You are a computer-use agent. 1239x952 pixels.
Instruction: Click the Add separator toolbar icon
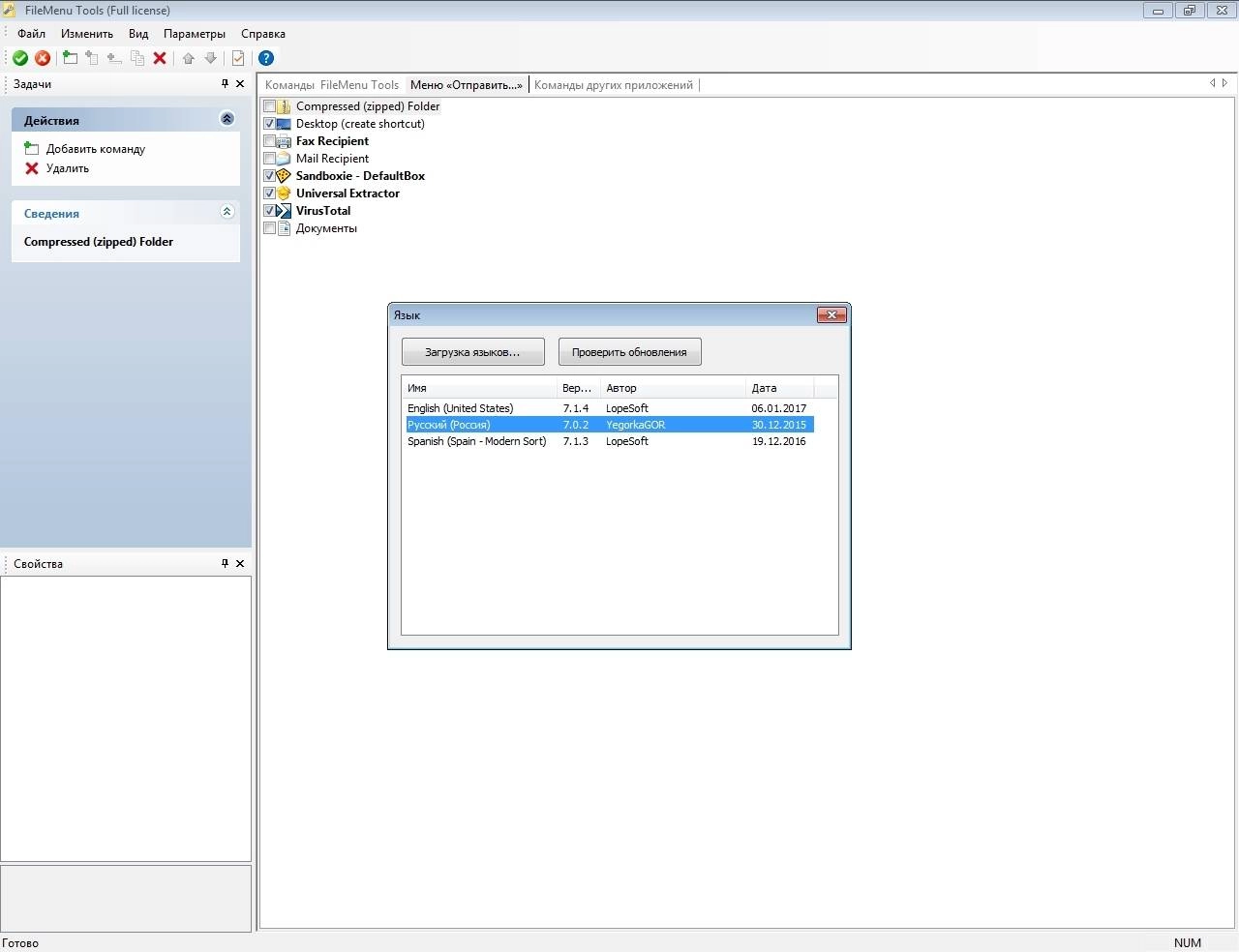pos(114,58)
